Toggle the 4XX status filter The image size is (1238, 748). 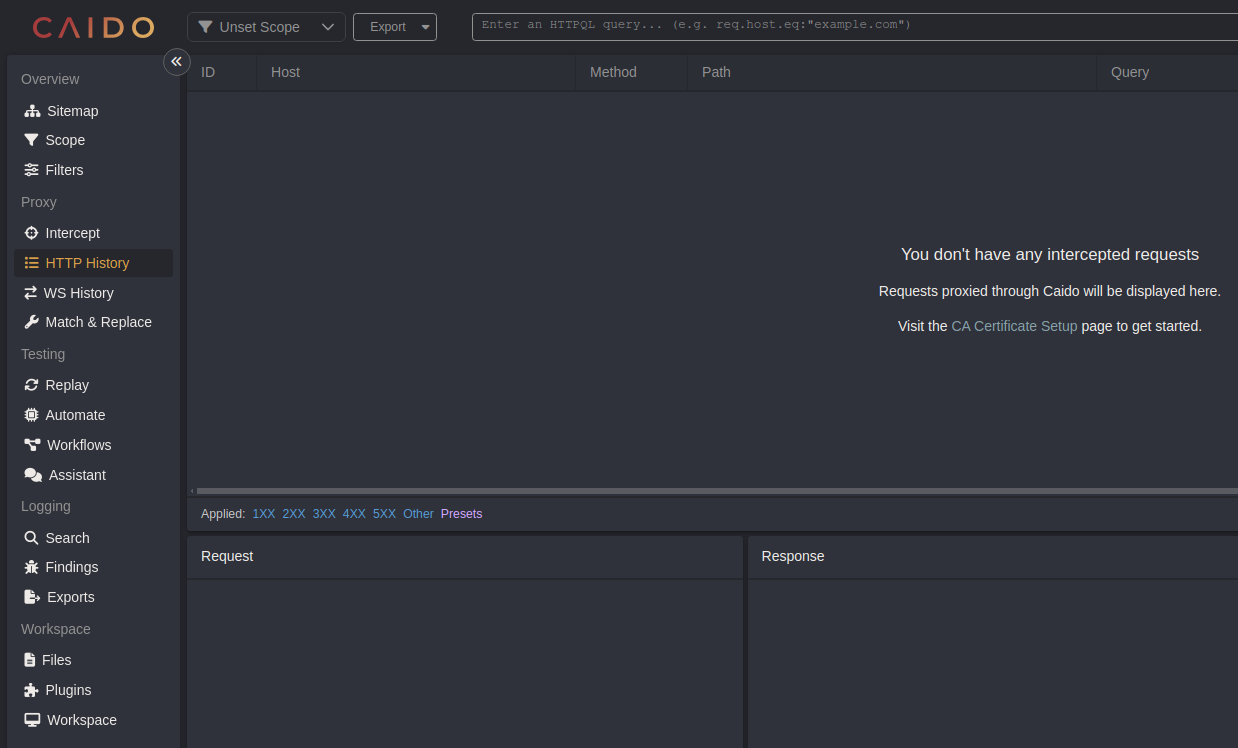click(x=354, y=514)
